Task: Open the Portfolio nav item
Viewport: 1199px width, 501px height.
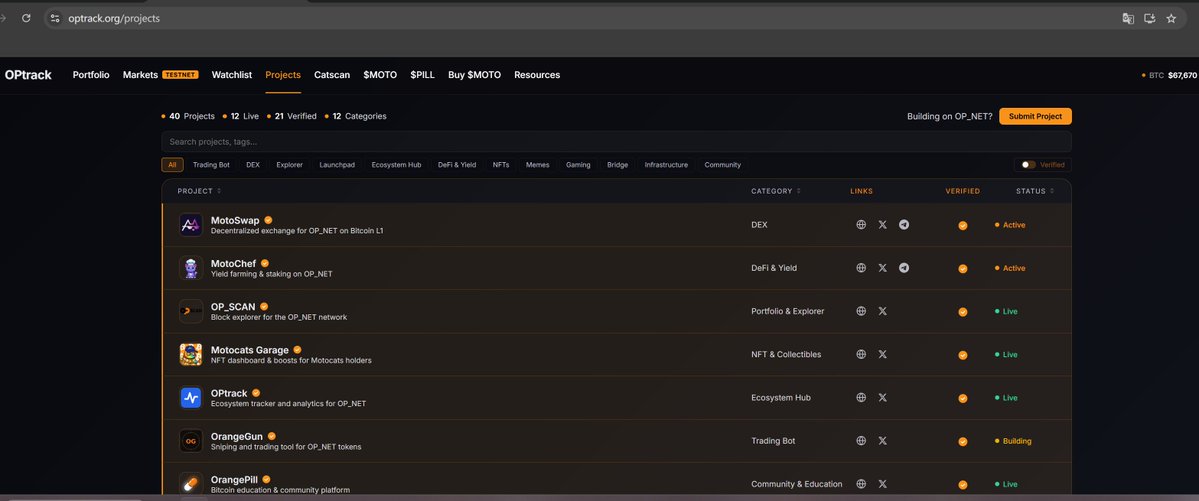Action: (91, 75)
